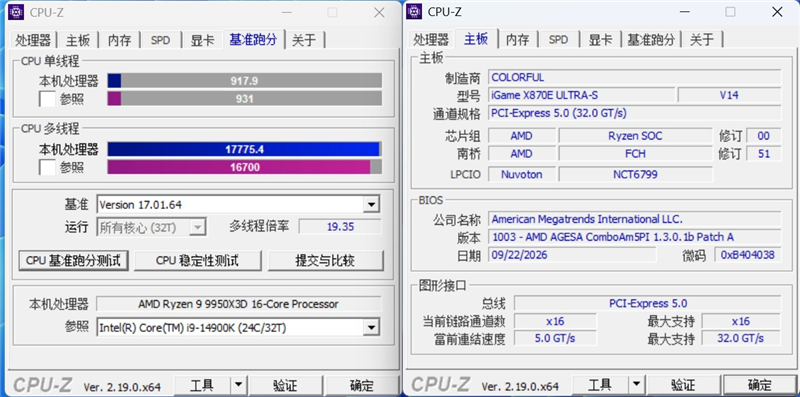This screenshot has width=800, height=397.
Task: Click model revision field V14
Action: pos(729,95)
